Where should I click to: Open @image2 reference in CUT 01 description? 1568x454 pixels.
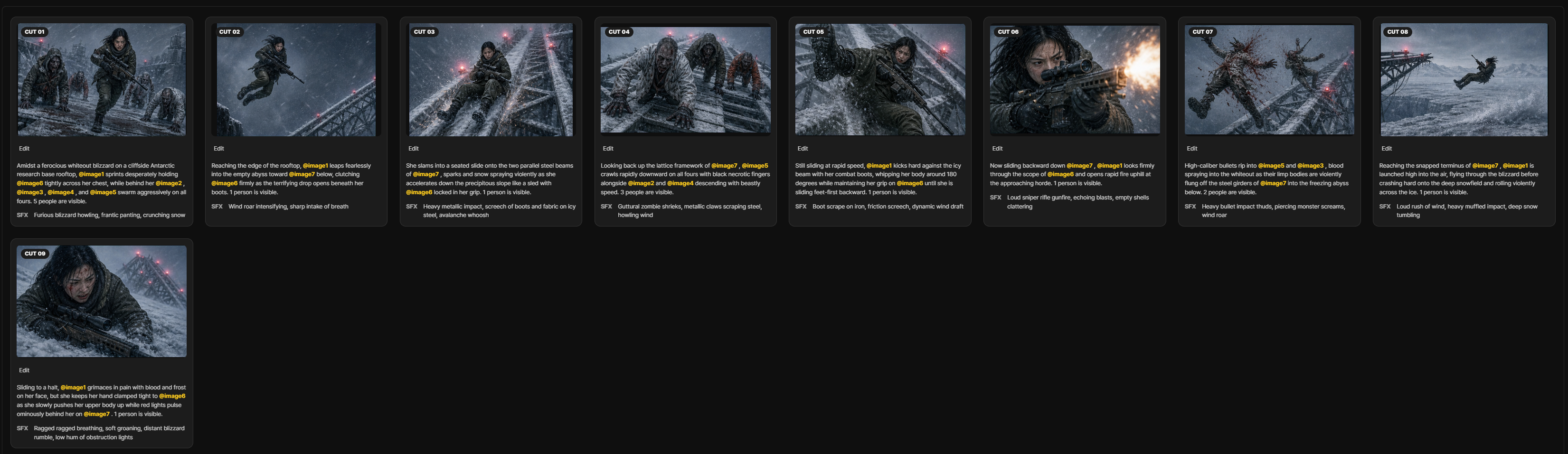(x=169, y=183)
